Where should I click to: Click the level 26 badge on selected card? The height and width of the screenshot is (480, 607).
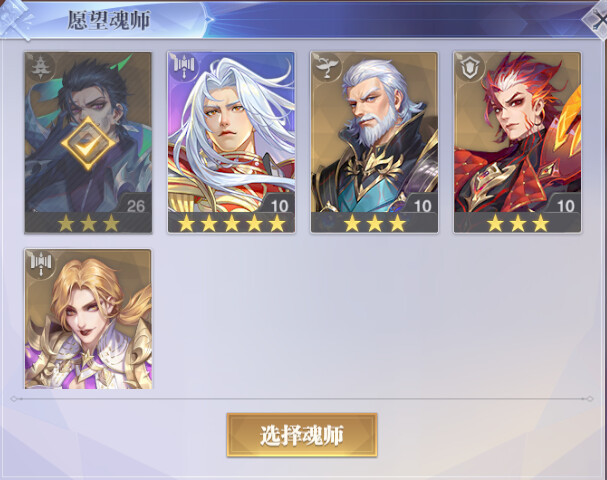[134, 204]
